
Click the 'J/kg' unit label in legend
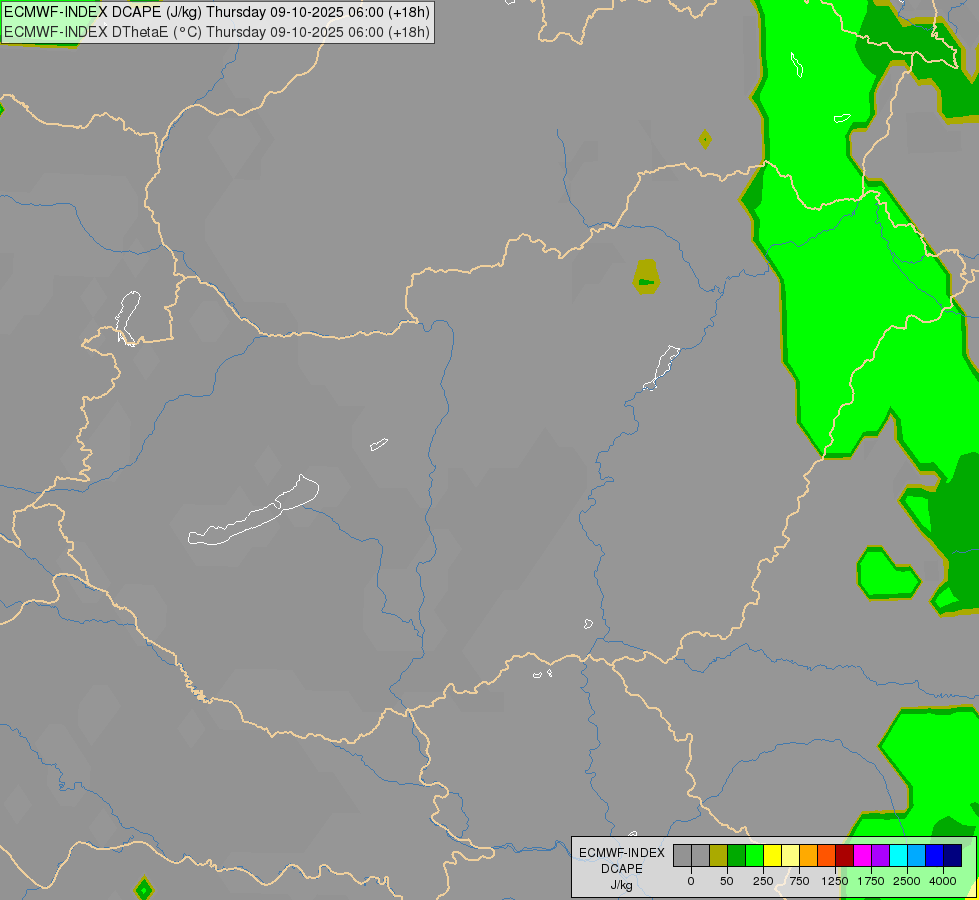(x=622, y=885)
